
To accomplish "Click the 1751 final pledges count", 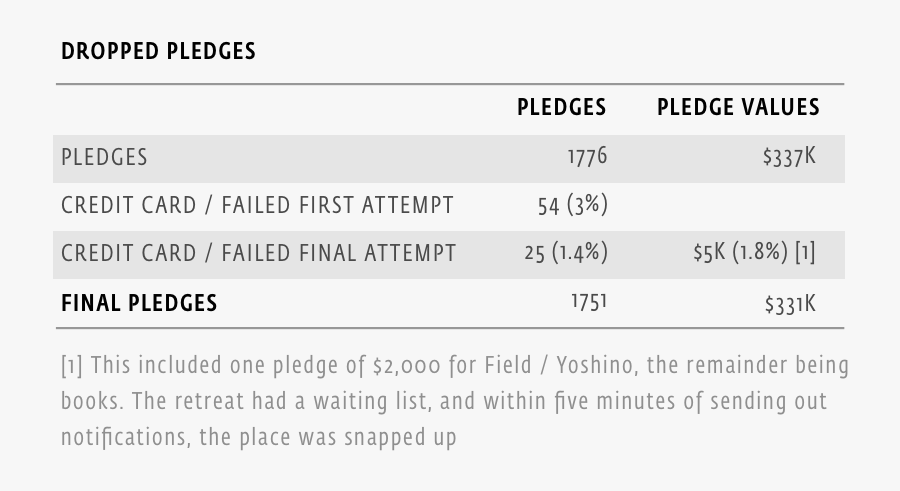I will coord(589,302).
